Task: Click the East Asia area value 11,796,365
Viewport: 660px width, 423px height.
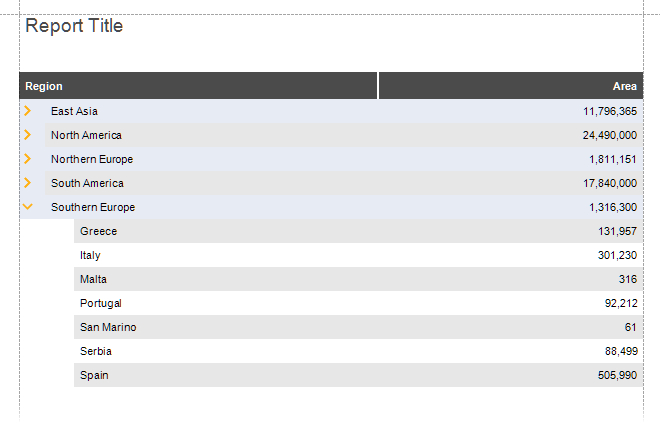Action: click(610, 111)
